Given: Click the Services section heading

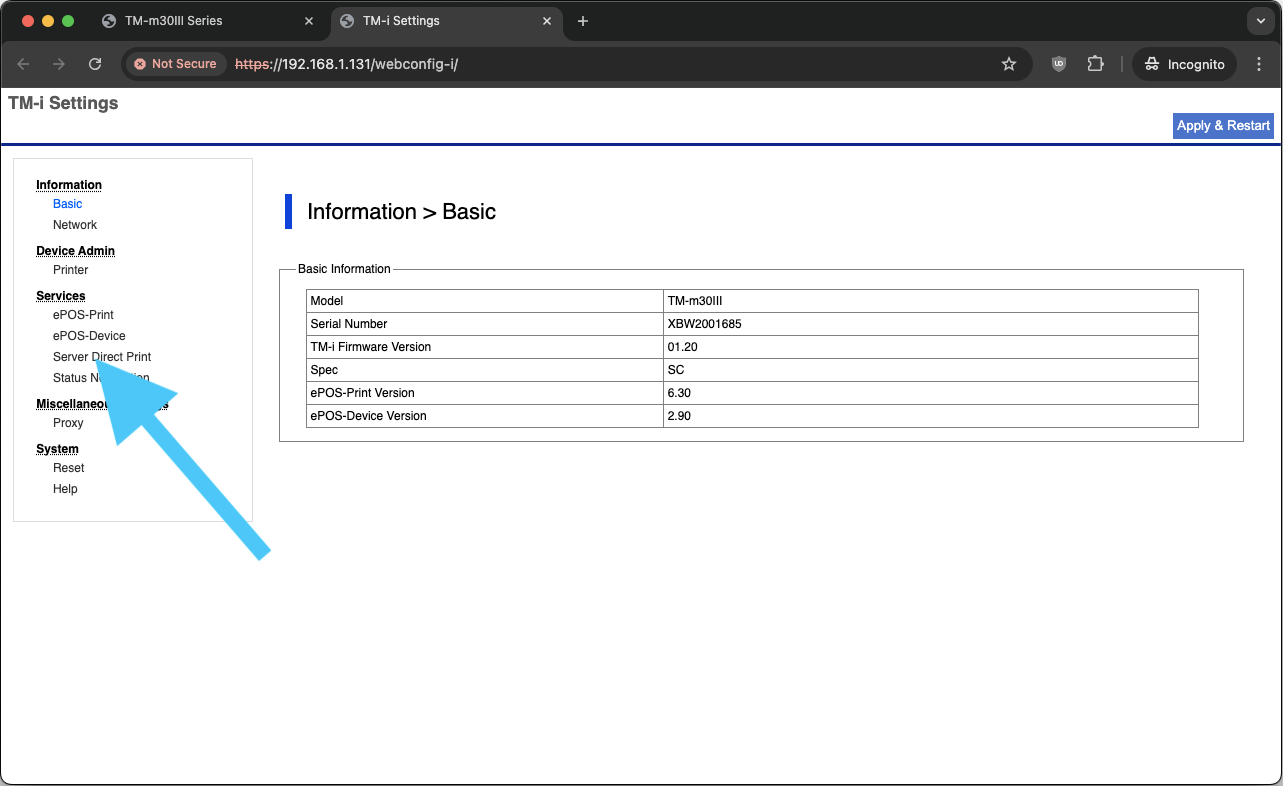Looking at the screenshot, I should pyautogui.click(x=61, y=296).
